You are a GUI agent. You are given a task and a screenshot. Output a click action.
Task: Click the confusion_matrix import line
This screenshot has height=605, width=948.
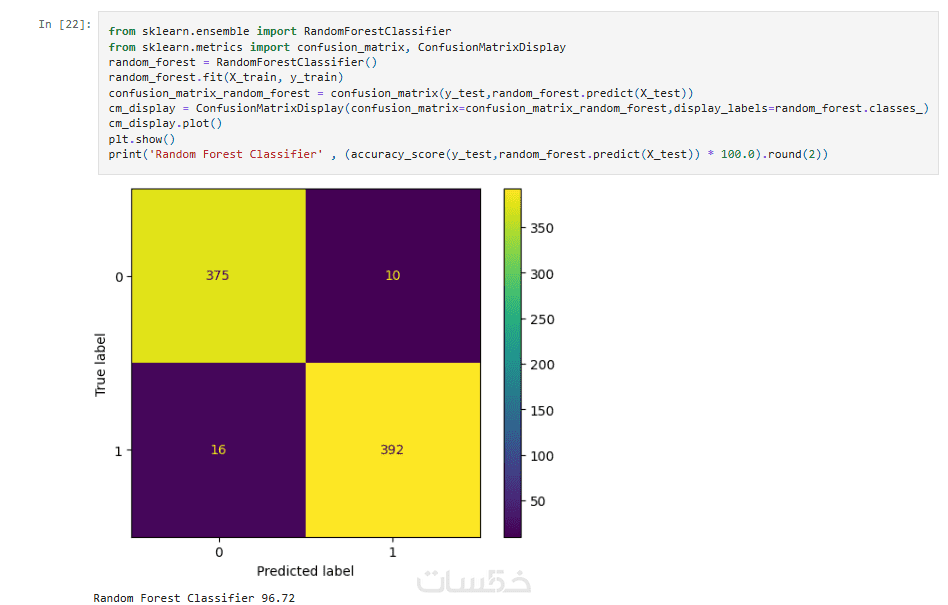click(x=337, y=47)
